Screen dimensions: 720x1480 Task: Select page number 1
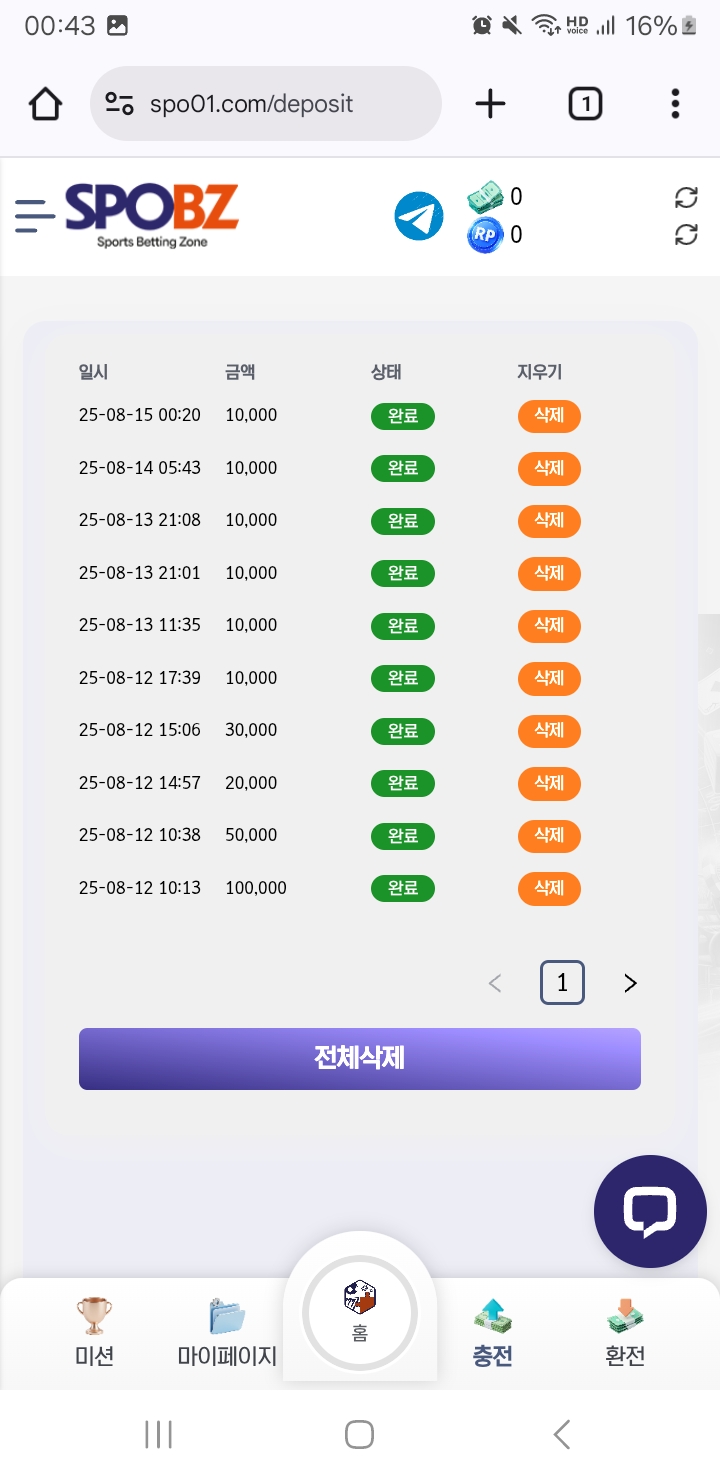[x=562, y=984]
